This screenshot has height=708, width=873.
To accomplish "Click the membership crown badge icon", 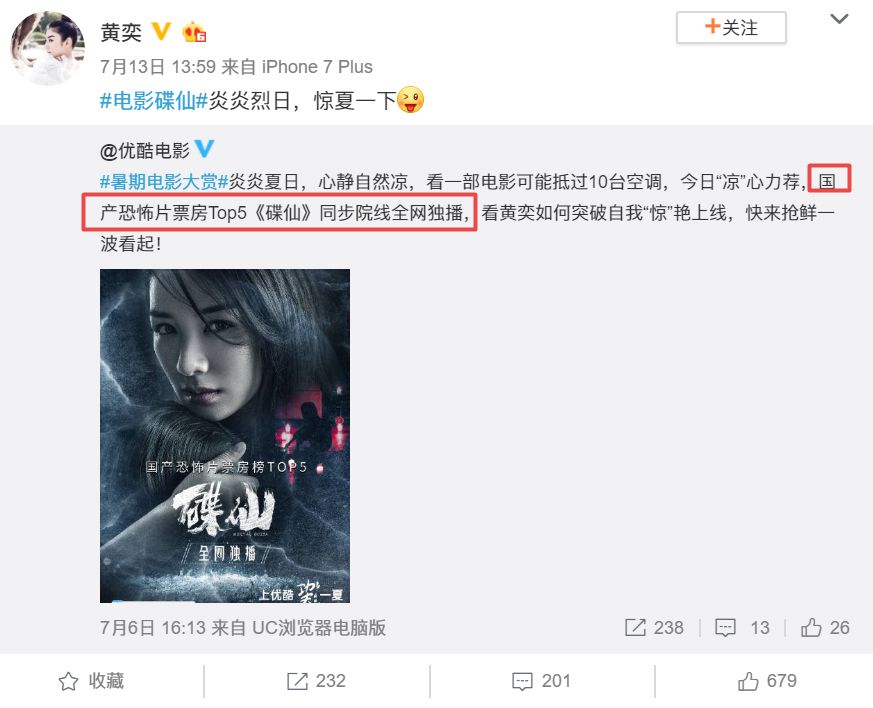I will pyautogui.click(x=194, y=32).
